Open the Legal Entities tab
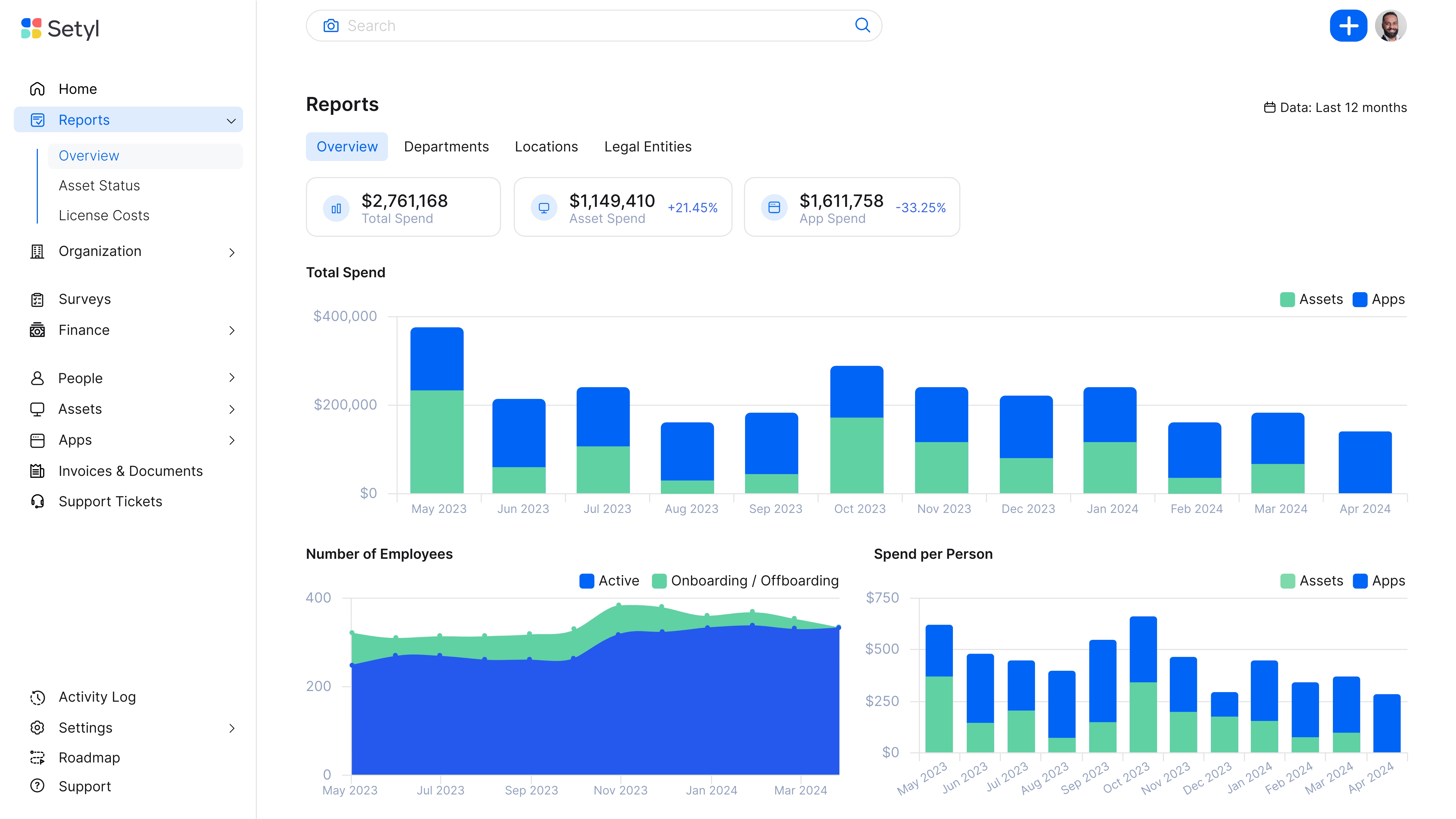The width and height of the screenshot is (1456, 819). 648,146
